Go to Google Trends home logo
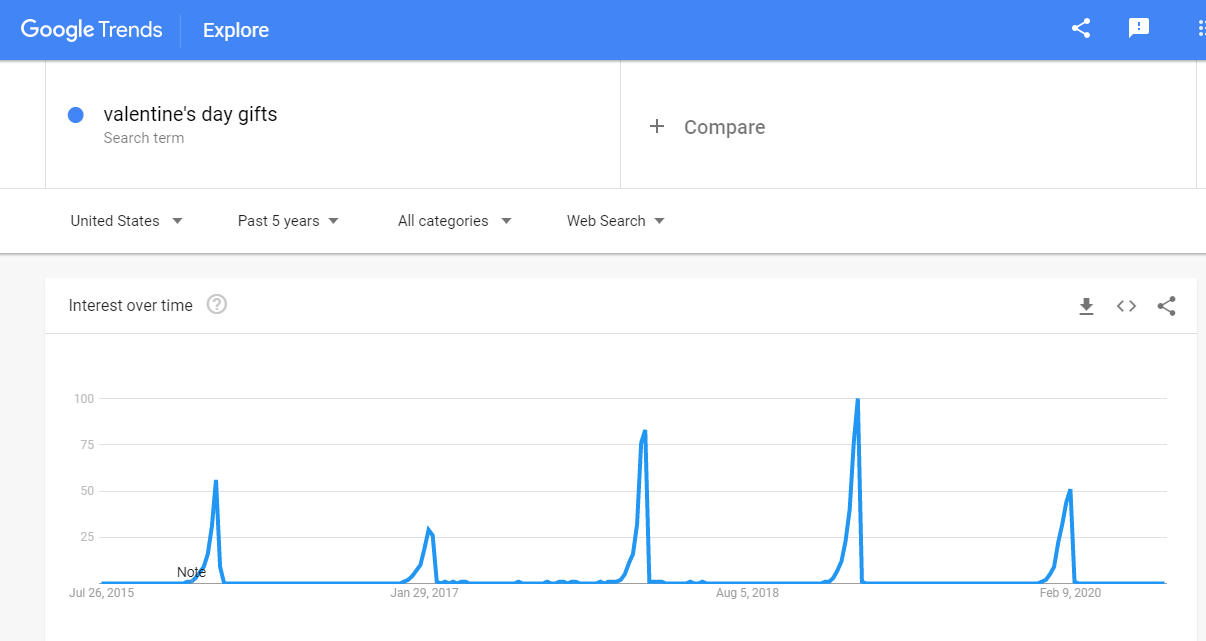The image size is (1206, 641). coord(91,30)
